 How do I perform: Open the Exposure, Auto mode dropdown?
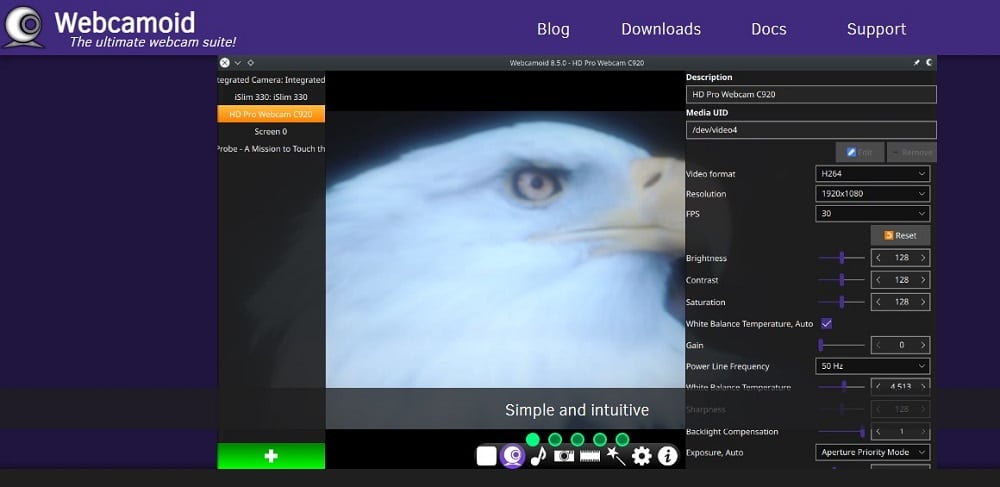coord(872,452)
